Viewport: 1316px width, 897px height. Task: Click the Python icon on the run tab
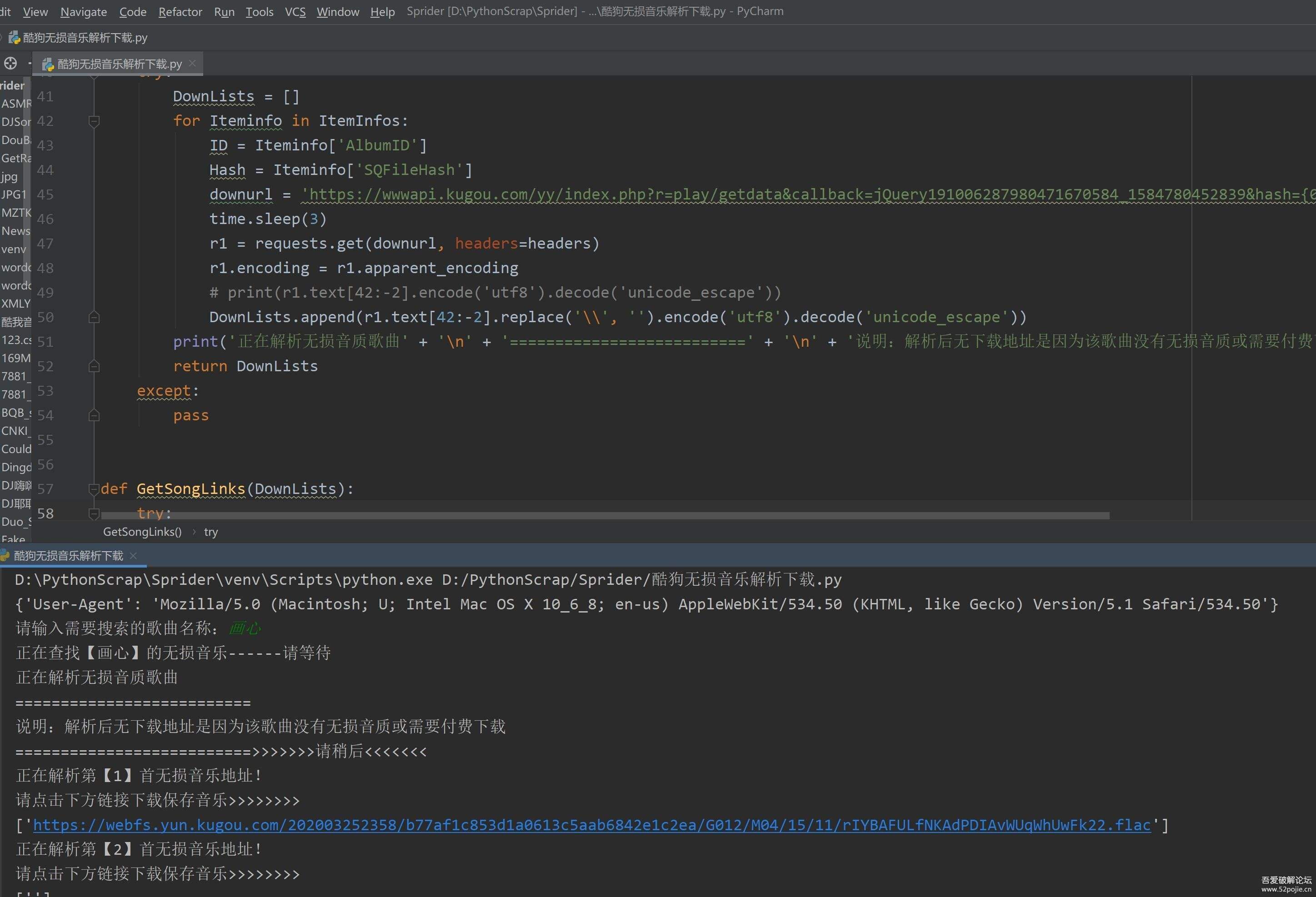(5, 556)
